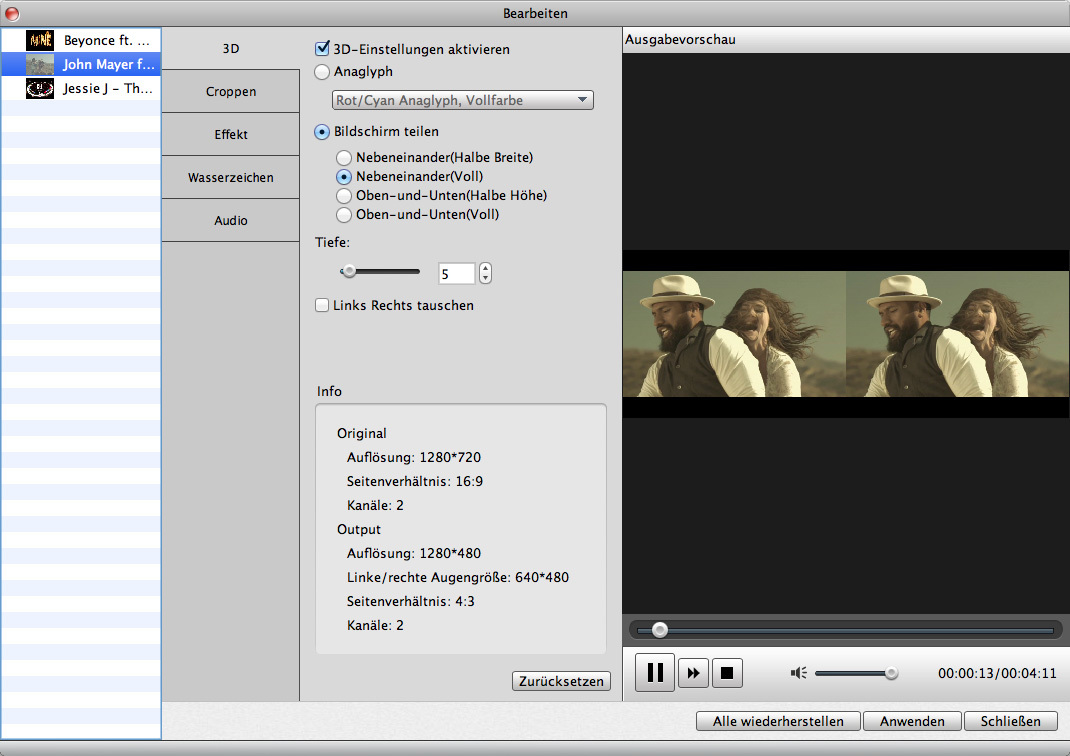Choose Oben-und-Unten(Voll) option
1070x756 pixels.
(x=344, y=215)
